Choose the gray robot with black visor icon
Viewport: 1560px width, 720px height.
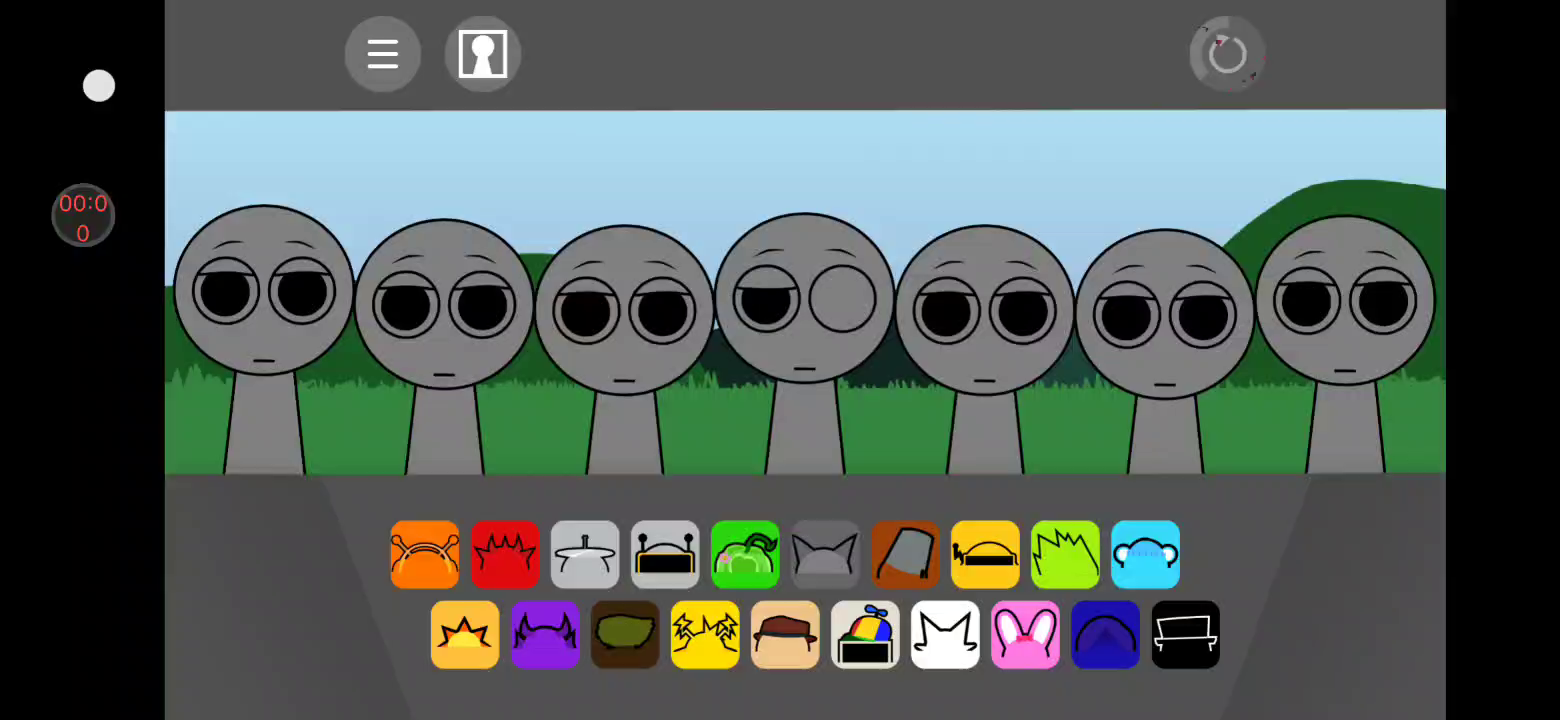tap(665, 555)
